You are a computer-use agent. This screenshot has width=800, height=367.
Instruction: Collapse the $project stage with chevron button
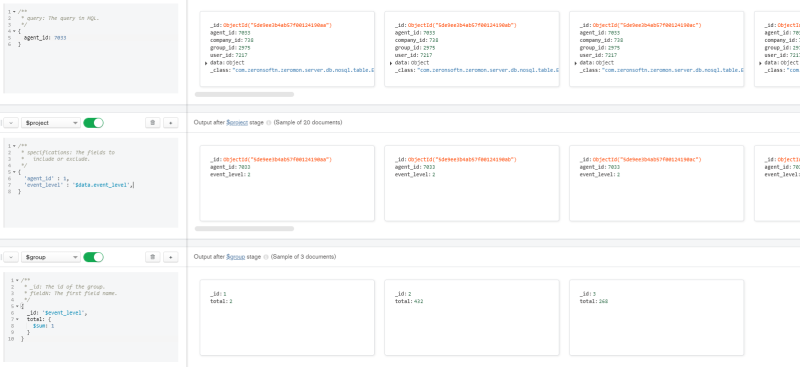(12, 123)
